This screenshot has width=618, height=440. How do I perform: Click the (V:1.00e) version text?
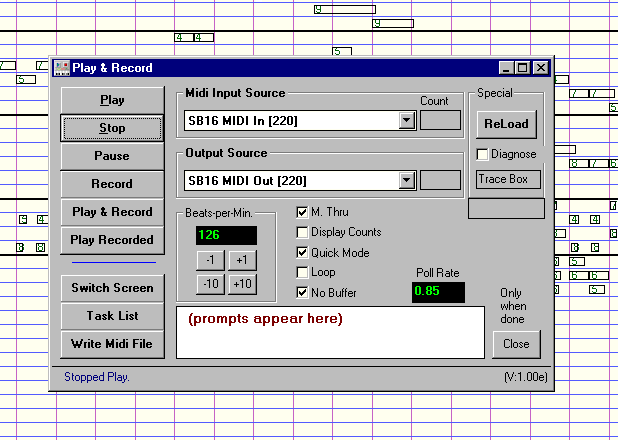526,377
